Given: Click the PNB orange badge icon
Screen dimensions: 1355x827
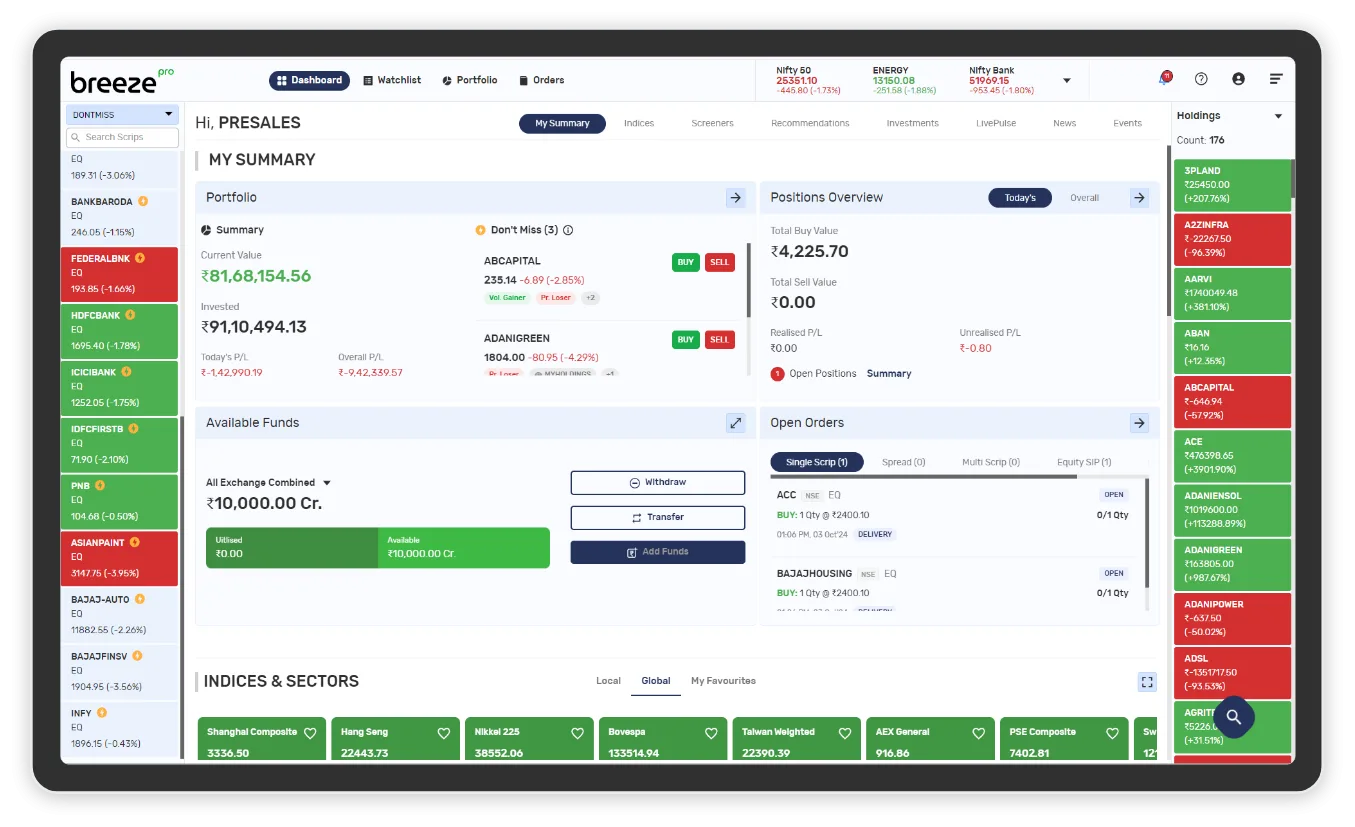Looking at the screenshot, I should coord(100,486).
